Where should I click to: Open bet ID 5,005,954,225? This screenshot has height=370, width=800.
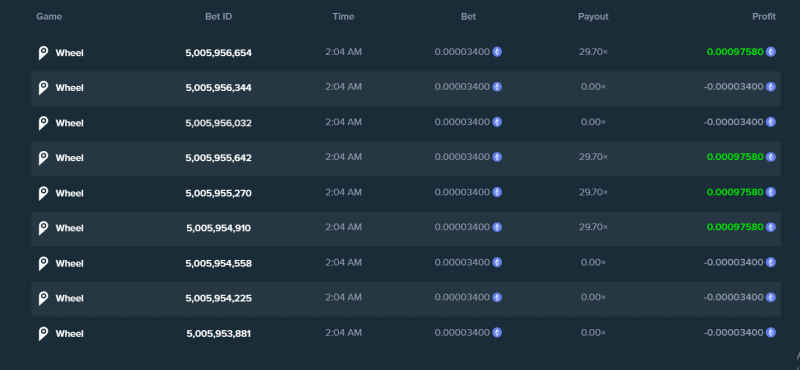pyautogui.click(x=218, y=298)
